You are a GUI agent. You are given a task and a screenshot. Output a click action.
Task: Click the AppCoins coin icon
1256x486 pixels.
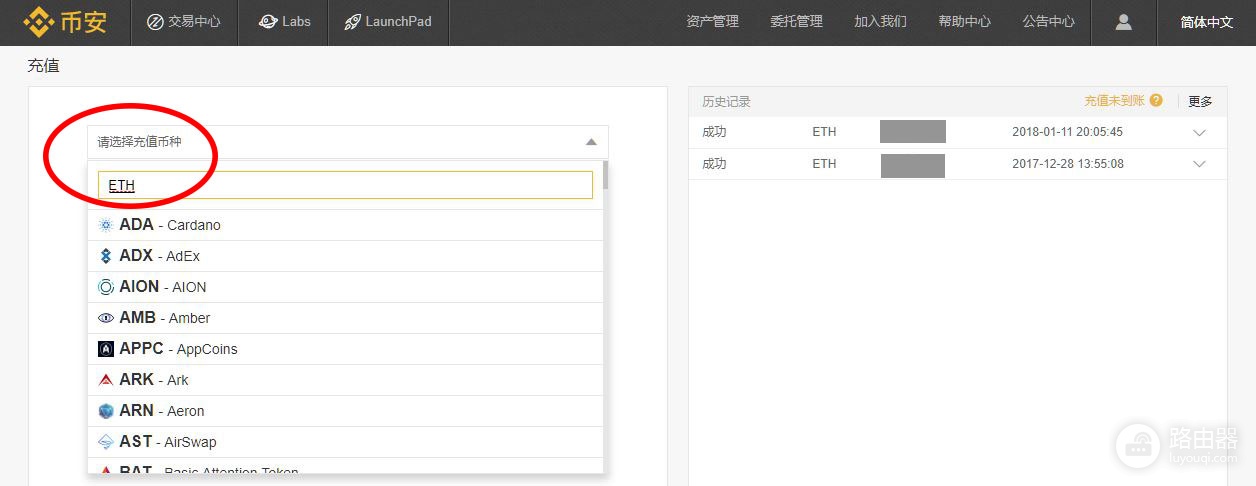click(x=106, y=349)
